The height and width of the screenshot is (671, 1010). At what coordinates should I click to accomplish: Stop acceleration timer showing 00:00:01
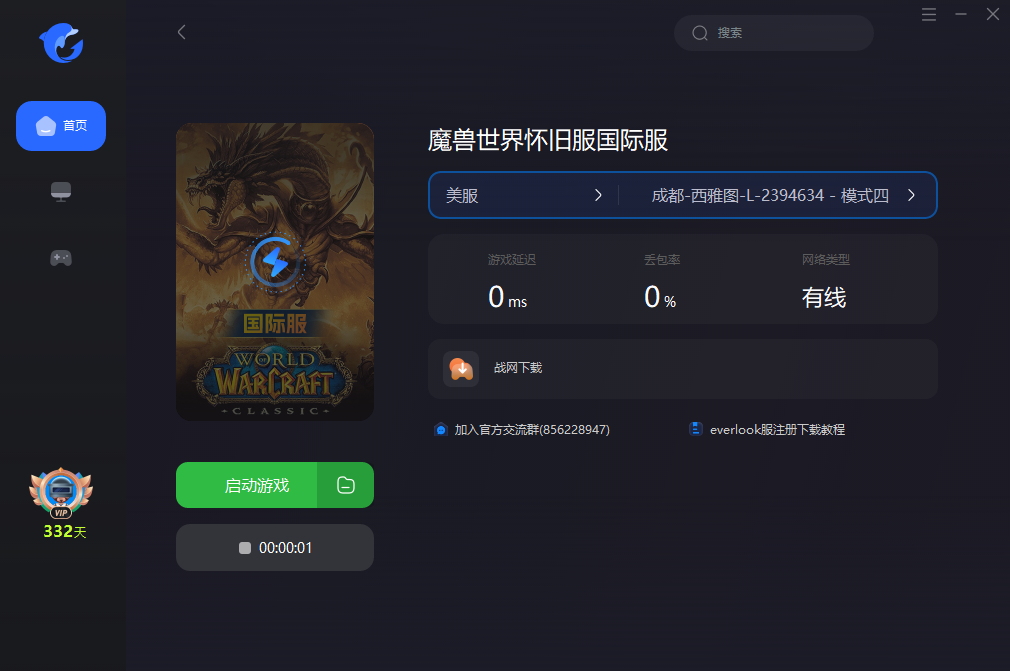275,547
